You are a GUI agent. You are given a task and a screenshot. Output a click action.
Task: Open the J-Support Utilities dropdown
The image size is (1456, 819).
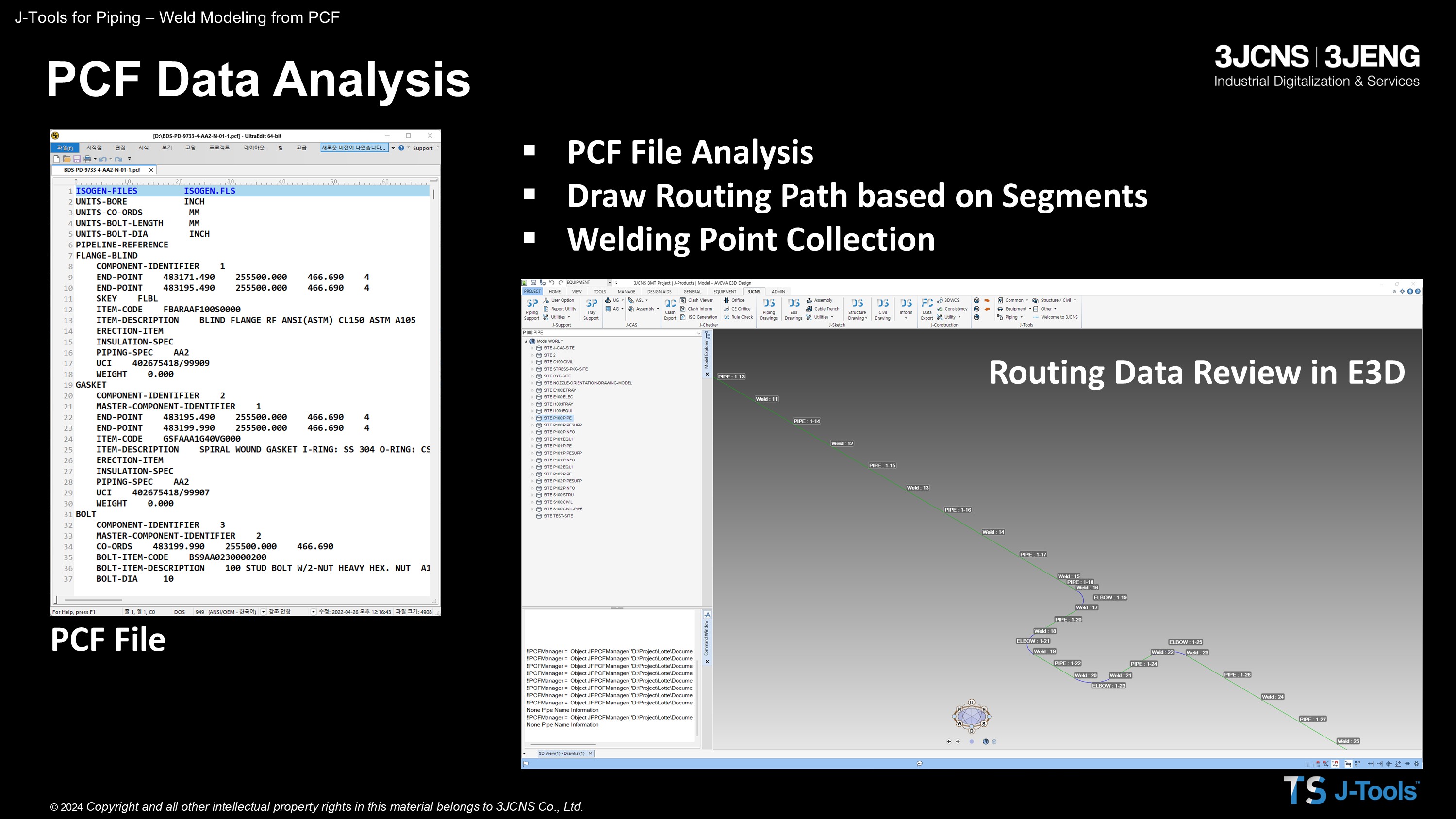(557, 317)
